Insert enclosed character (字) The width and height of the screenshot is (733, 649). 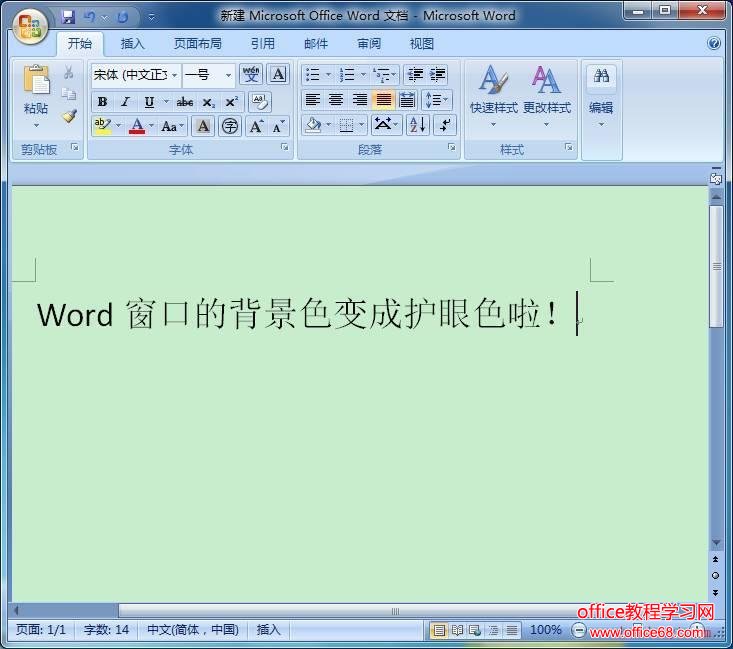[x=230, y=126]
